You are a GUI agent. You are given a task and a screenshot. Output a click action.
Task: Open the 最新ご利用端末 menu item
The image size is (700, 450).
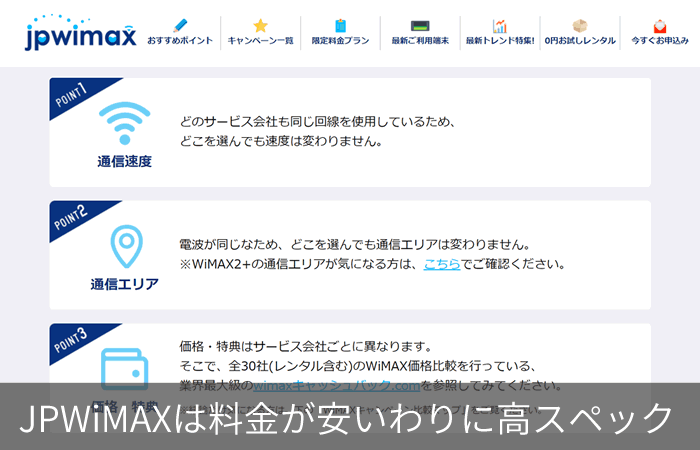pyautogui.click(x=420, y=41)
